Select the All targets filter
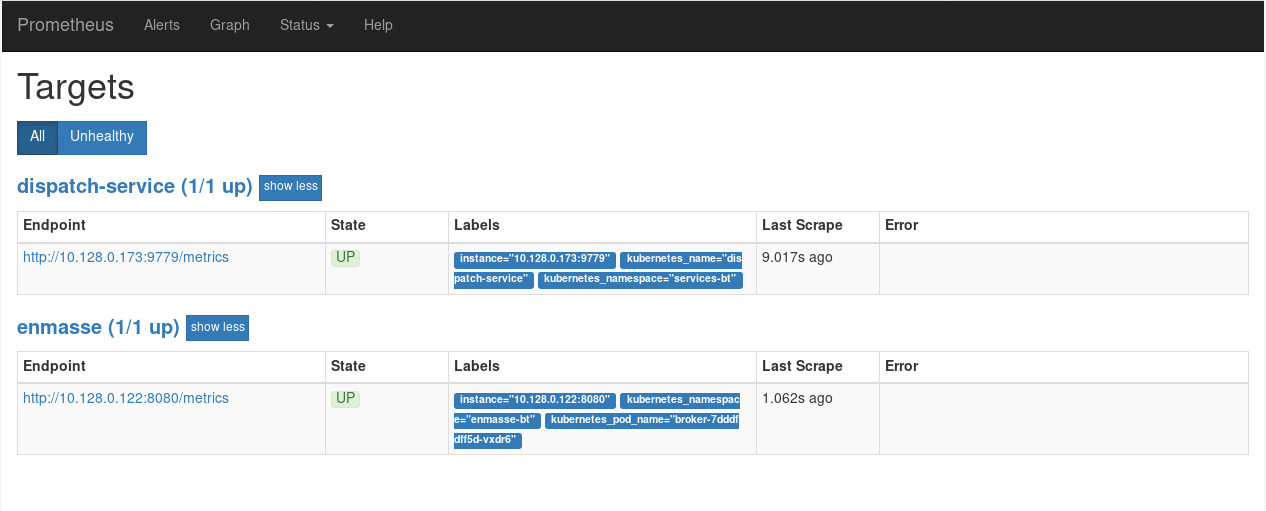 coord(37,137)
